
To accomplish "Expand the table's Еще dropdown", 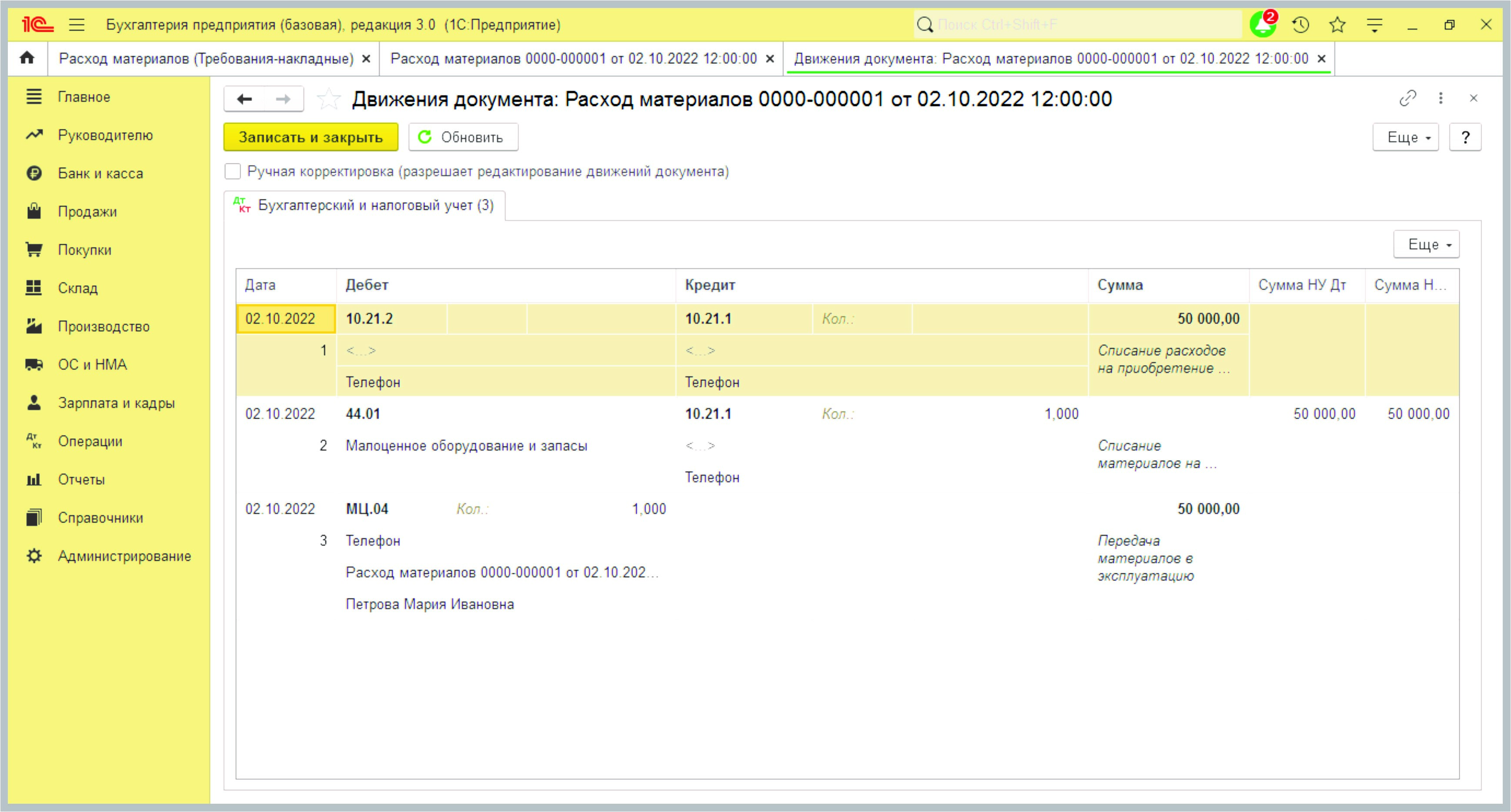I will [1426, 244].
